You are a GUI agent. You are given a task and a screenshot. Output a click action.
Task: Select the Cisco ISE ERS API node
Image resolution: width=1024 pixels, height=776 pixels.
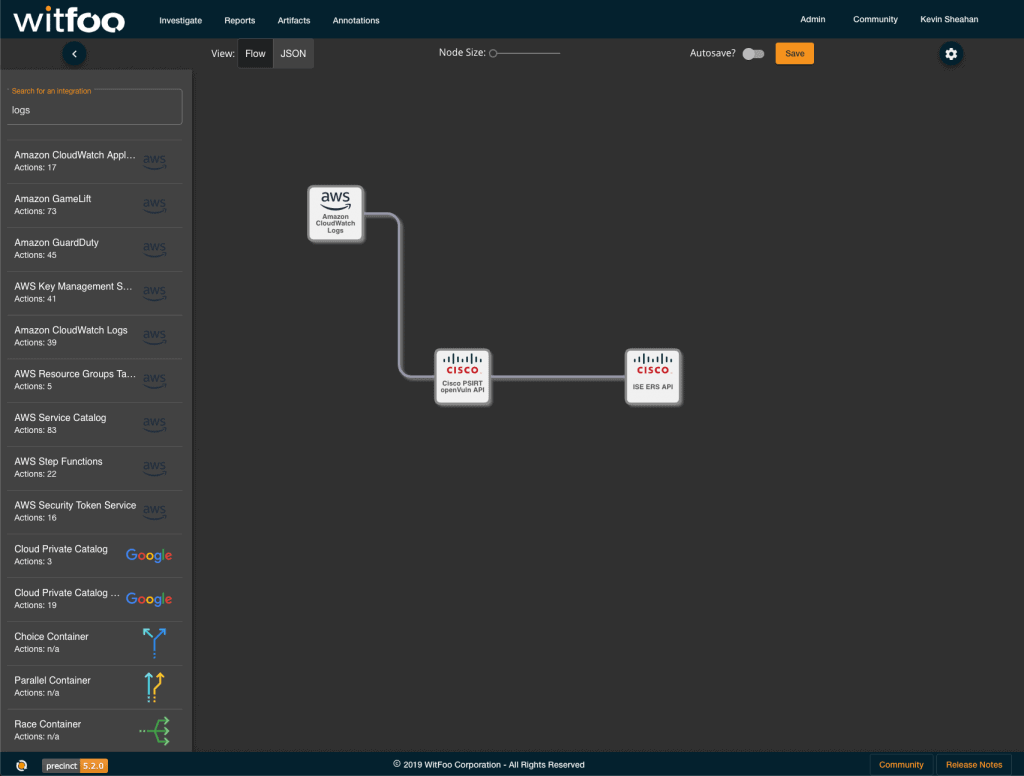(x=652, y=377)
